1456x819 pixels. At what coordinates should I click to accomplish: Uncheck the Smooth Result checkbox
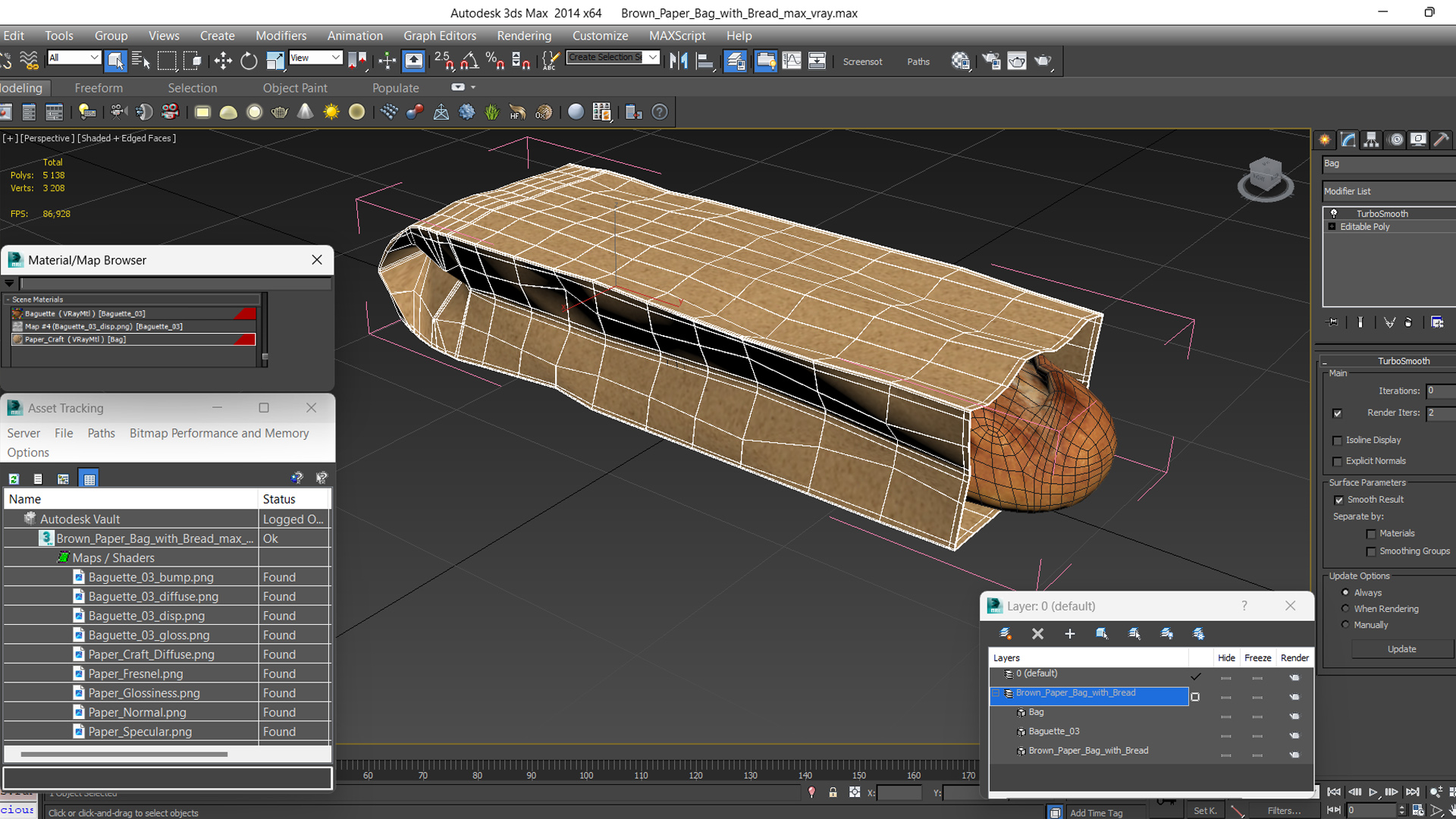pyautogui.click(x=1338, y=500)
